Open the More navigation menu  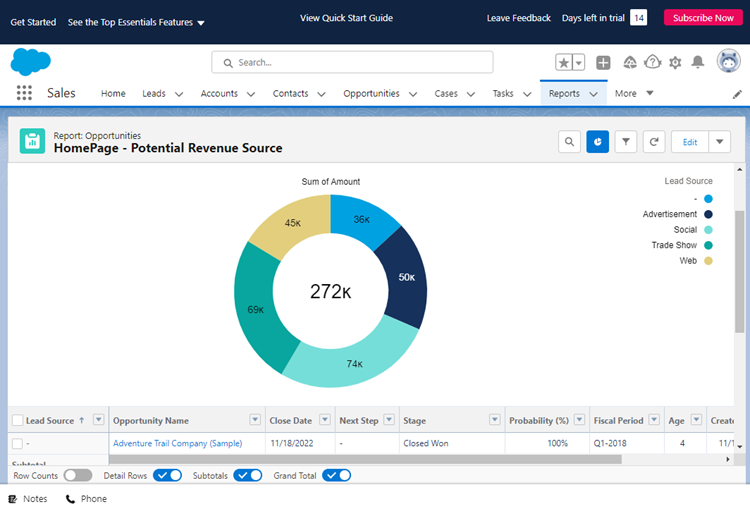click(634, 93)
